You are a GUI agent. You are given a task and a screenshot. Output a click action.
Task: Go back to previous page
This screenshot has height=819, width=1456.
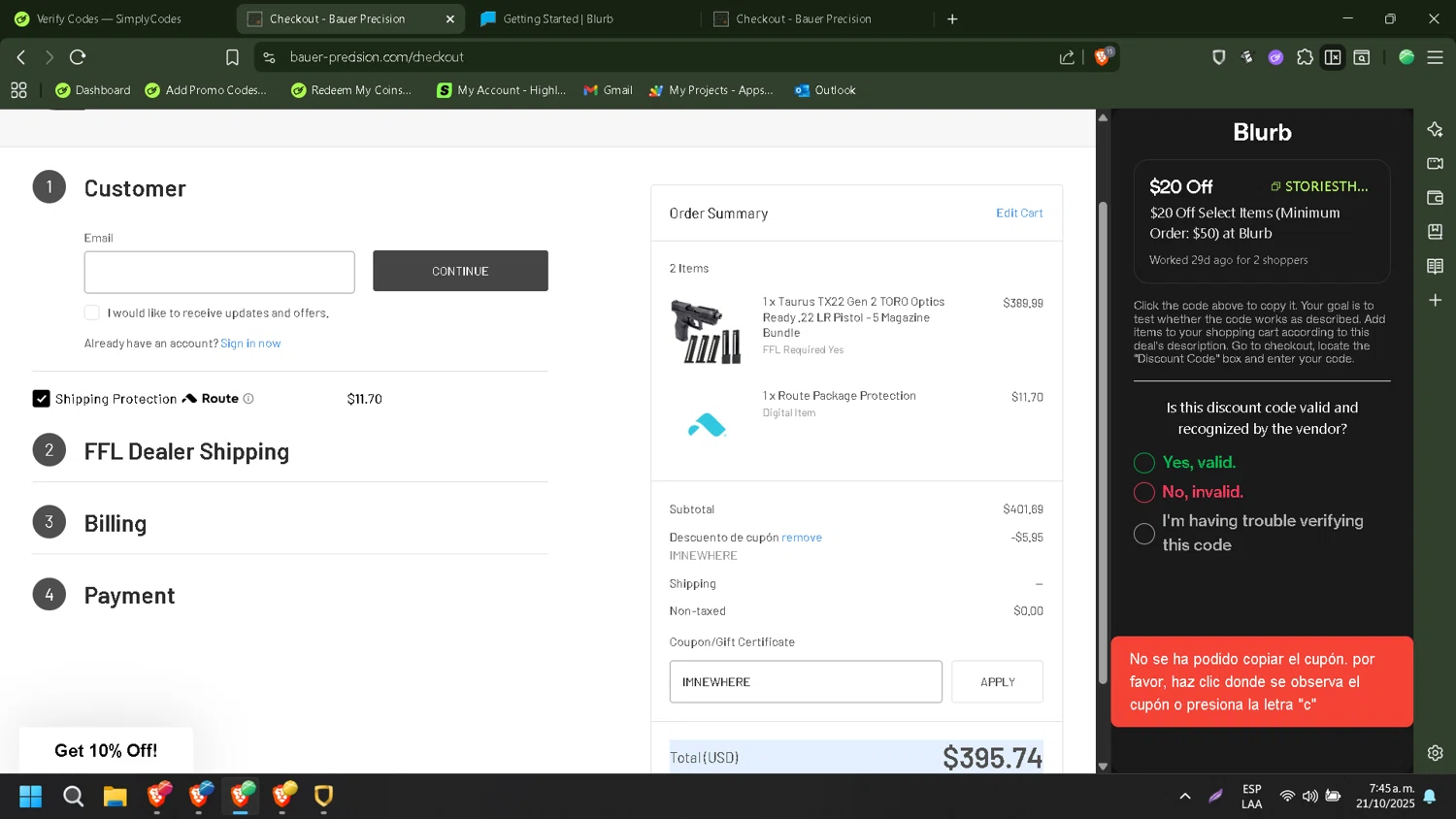point(21,57)
